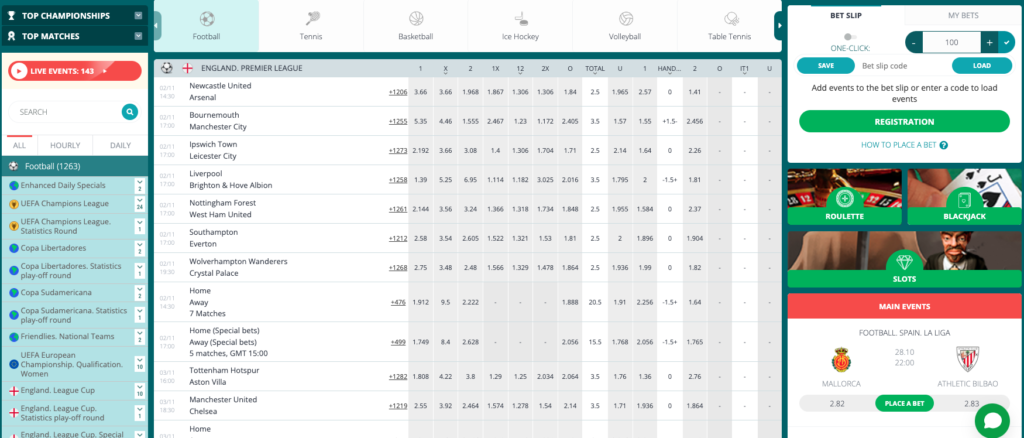Select the Tennis sport tab

pos(311,25)
